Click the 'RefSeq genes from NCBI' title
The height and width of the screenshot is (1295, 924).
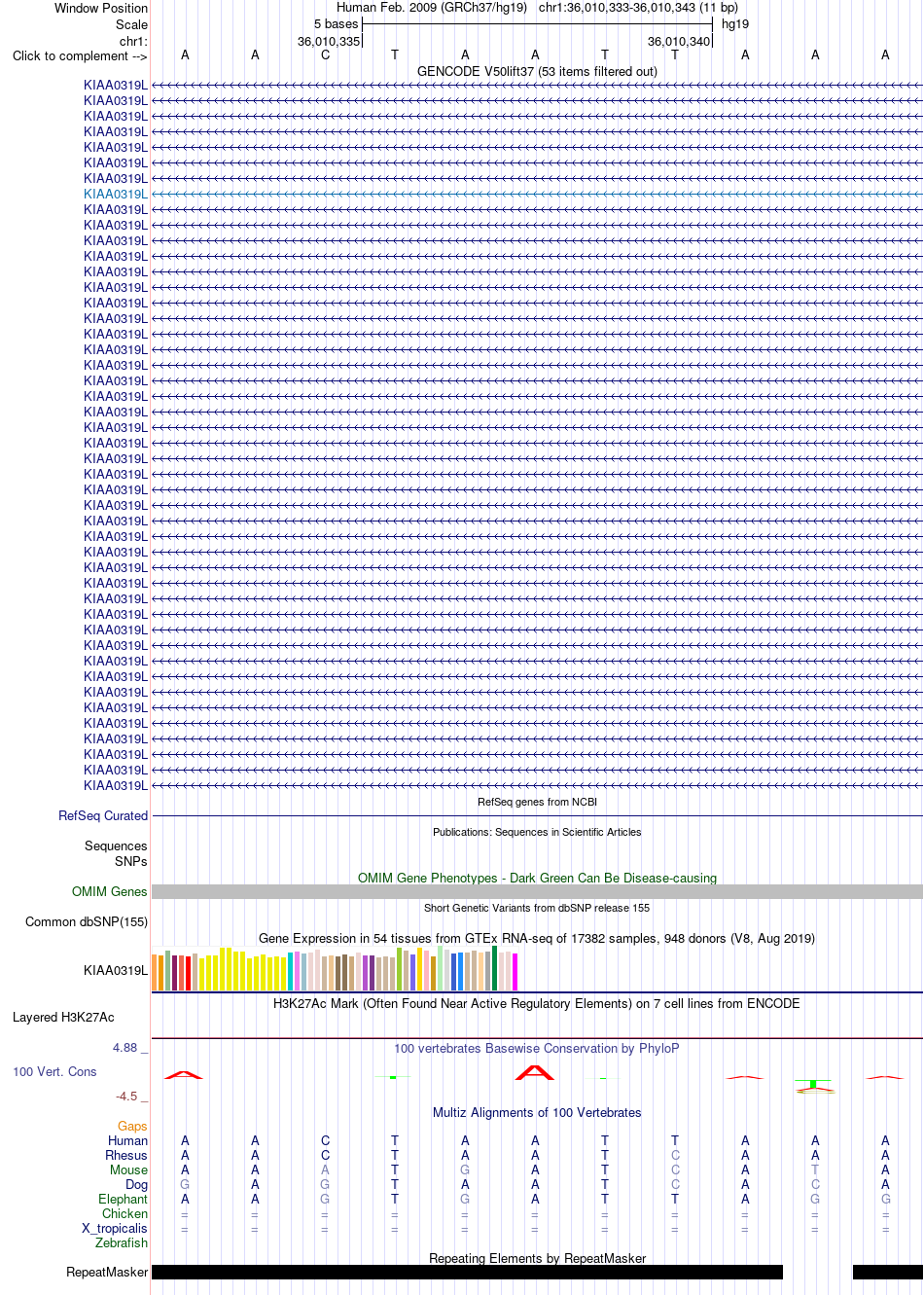537,802
